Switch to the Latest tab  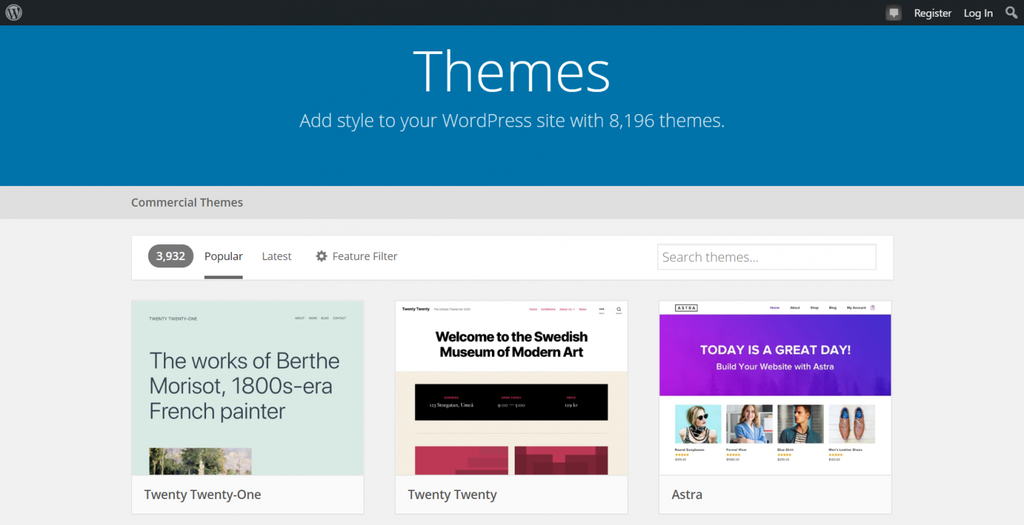tap(277, 257)
